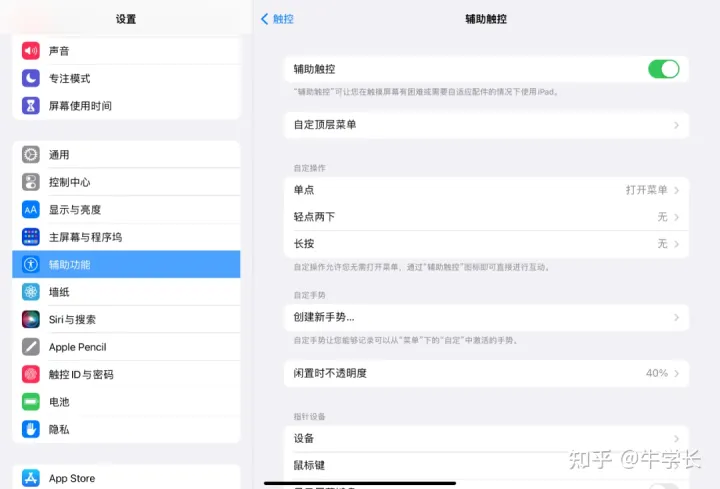Tap the 单点 label
The width and height of the screenshot is (720, 489).
(x=304, y=190)
